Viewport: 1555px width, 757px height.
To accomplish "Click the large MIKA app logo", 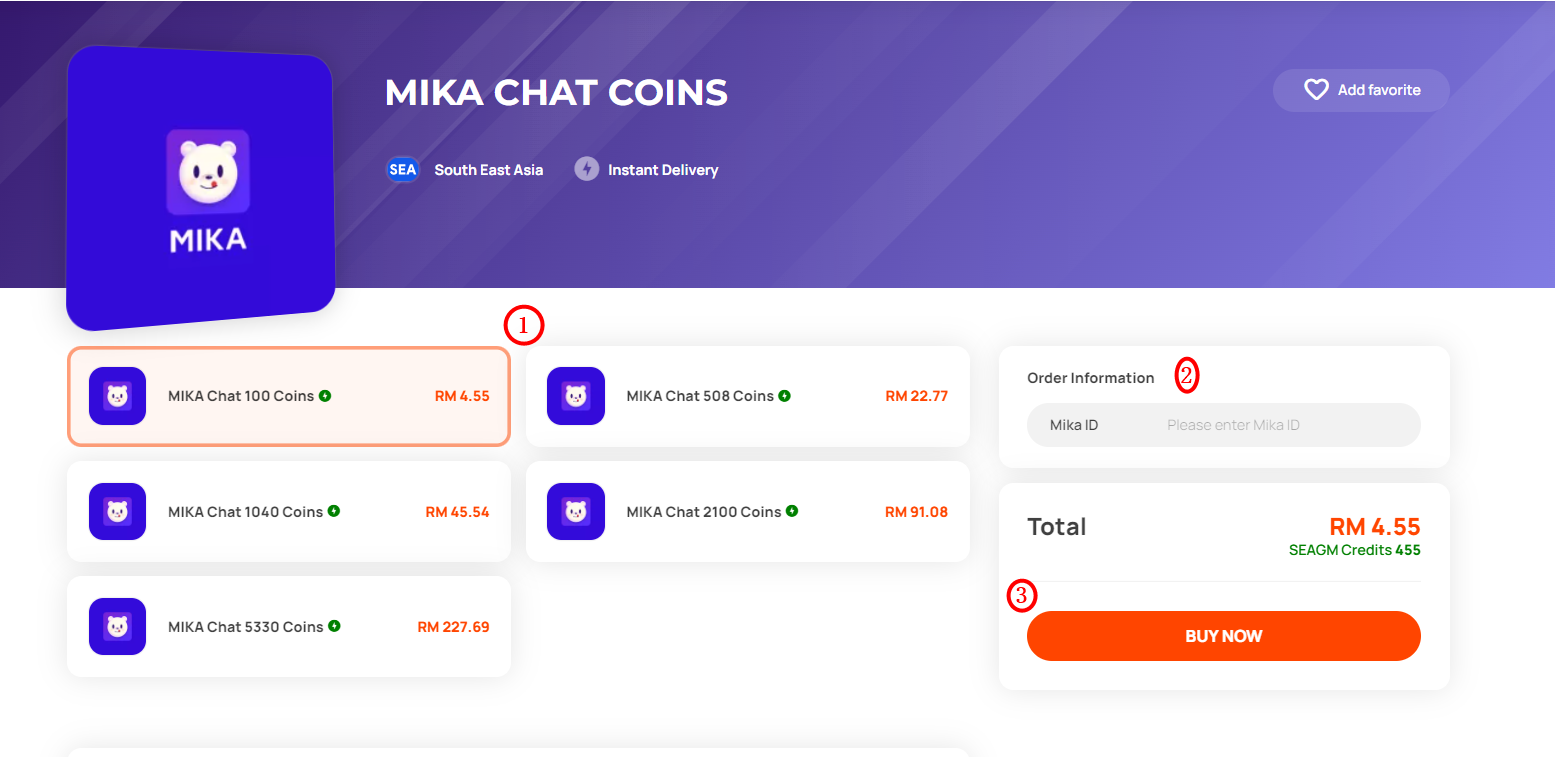I will 201,188.
